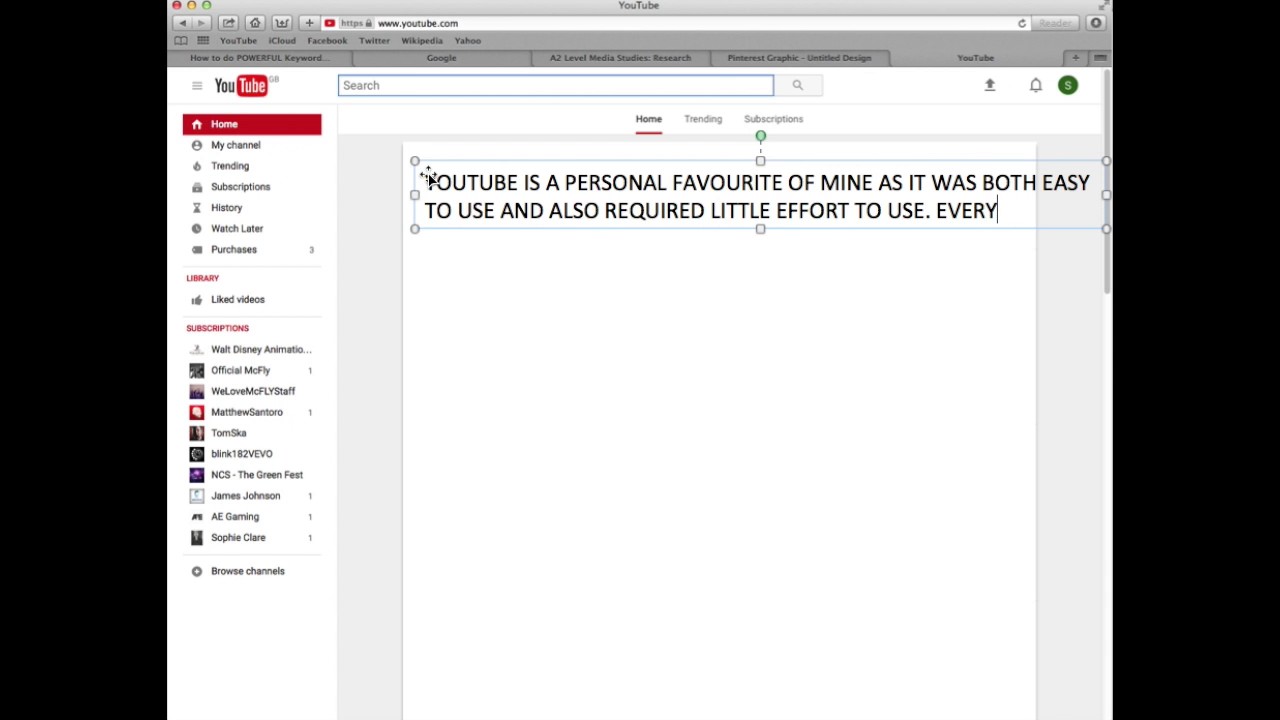Open the Safari share button
1280x720 pixels.
tap(229, 23)
